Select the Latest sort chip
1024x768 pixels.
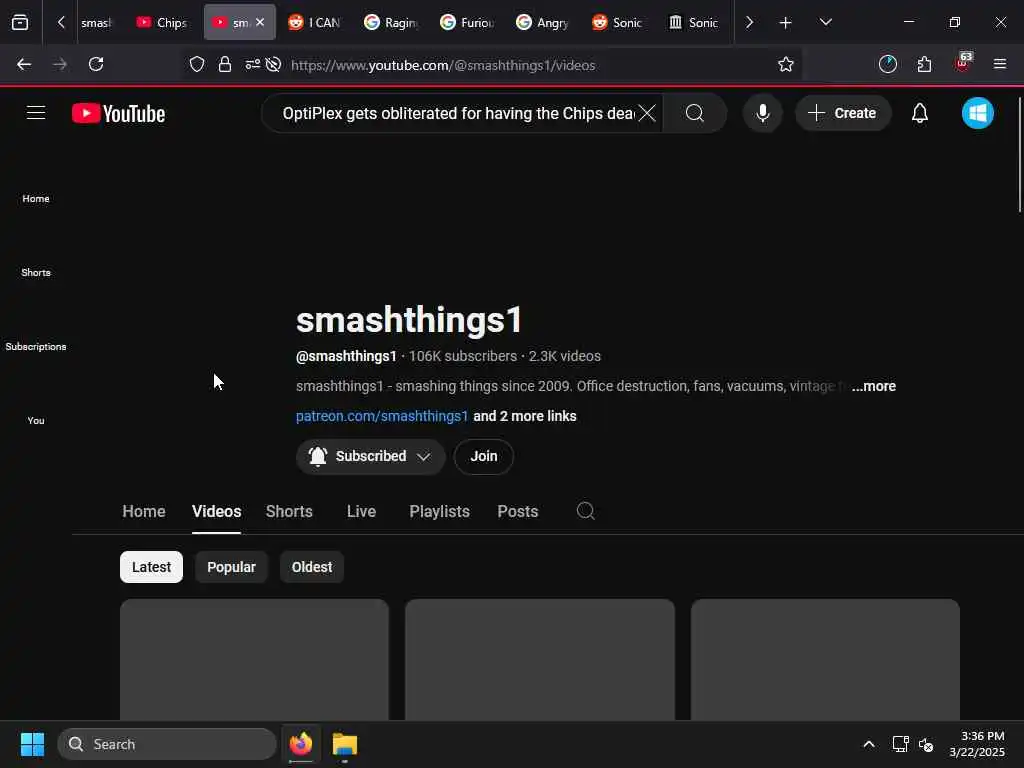click(x=152, y=567)
